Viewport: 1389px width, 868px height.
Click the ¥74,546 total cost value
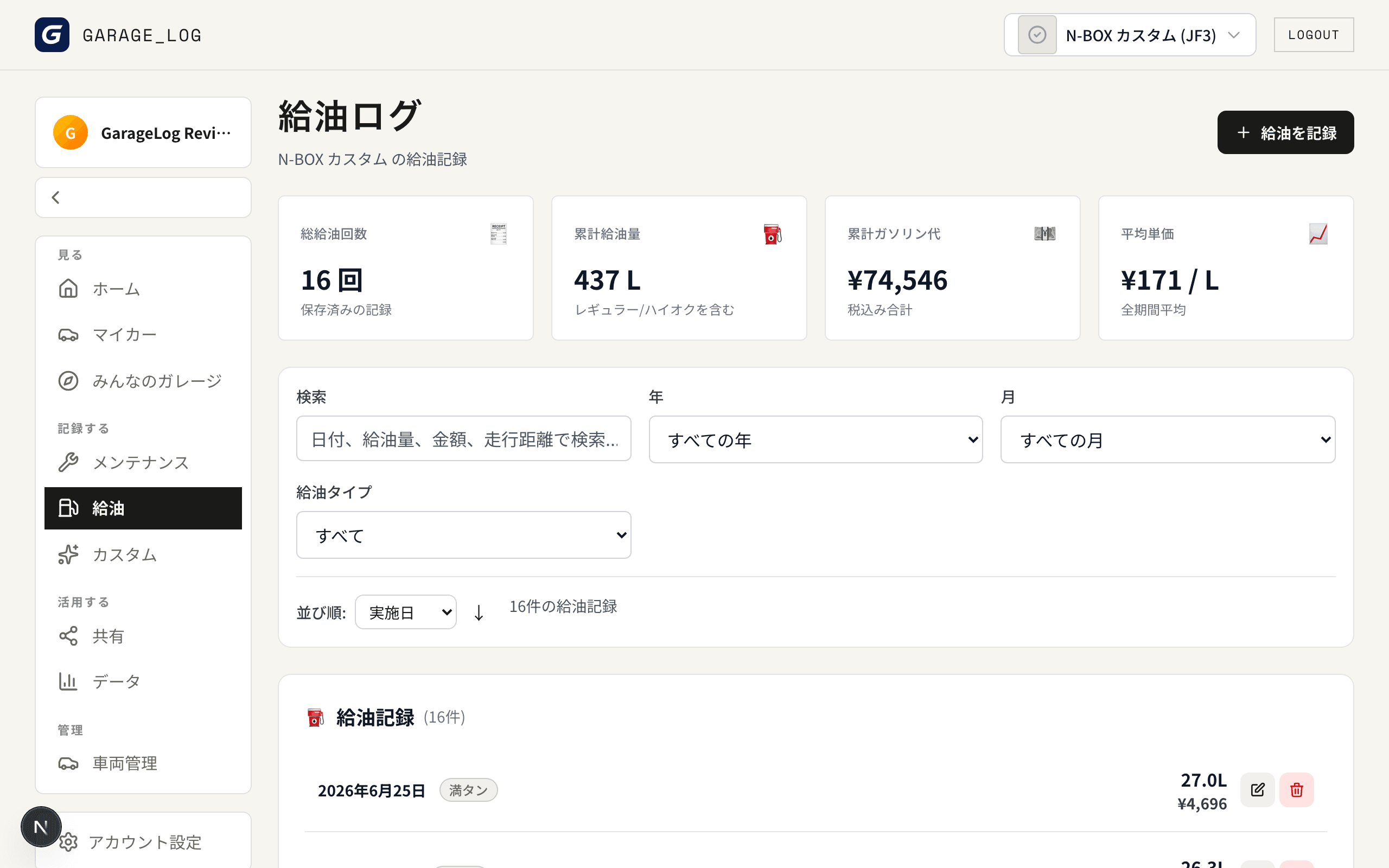point(897,280)
